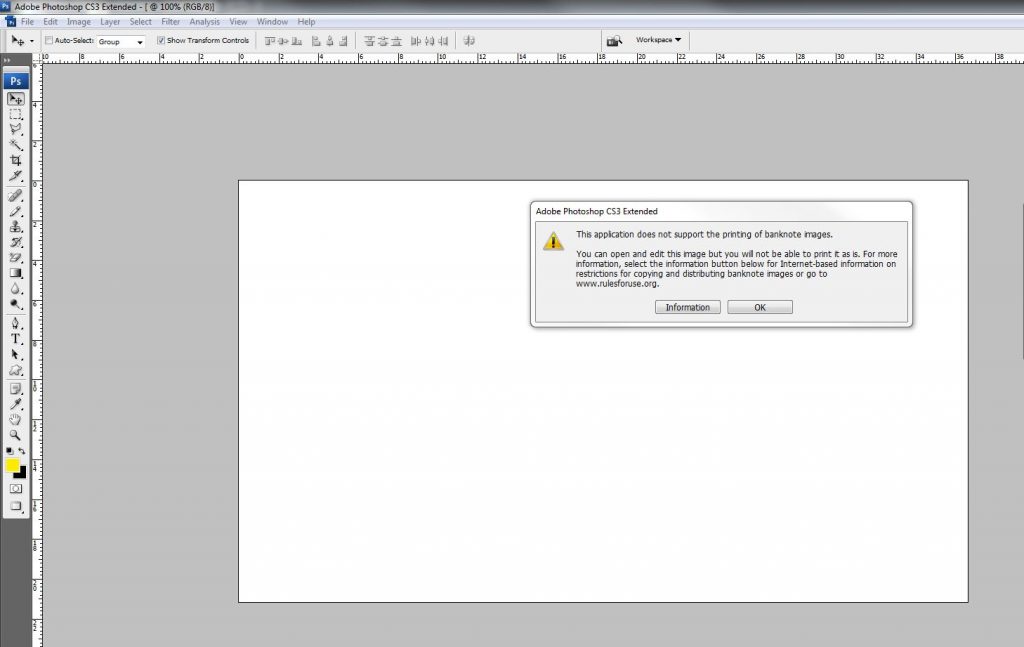1024x647 pixels.
Task: Select the Hand tool
Action: 16,420
